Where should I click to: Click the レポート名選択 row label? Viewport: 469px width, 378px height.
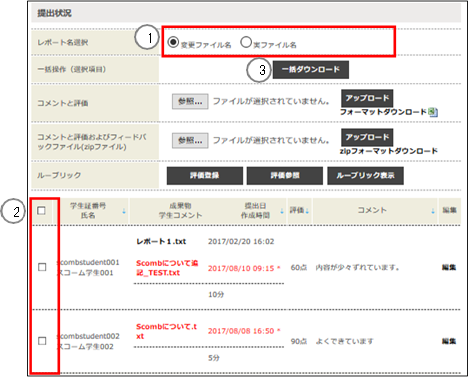63,42
